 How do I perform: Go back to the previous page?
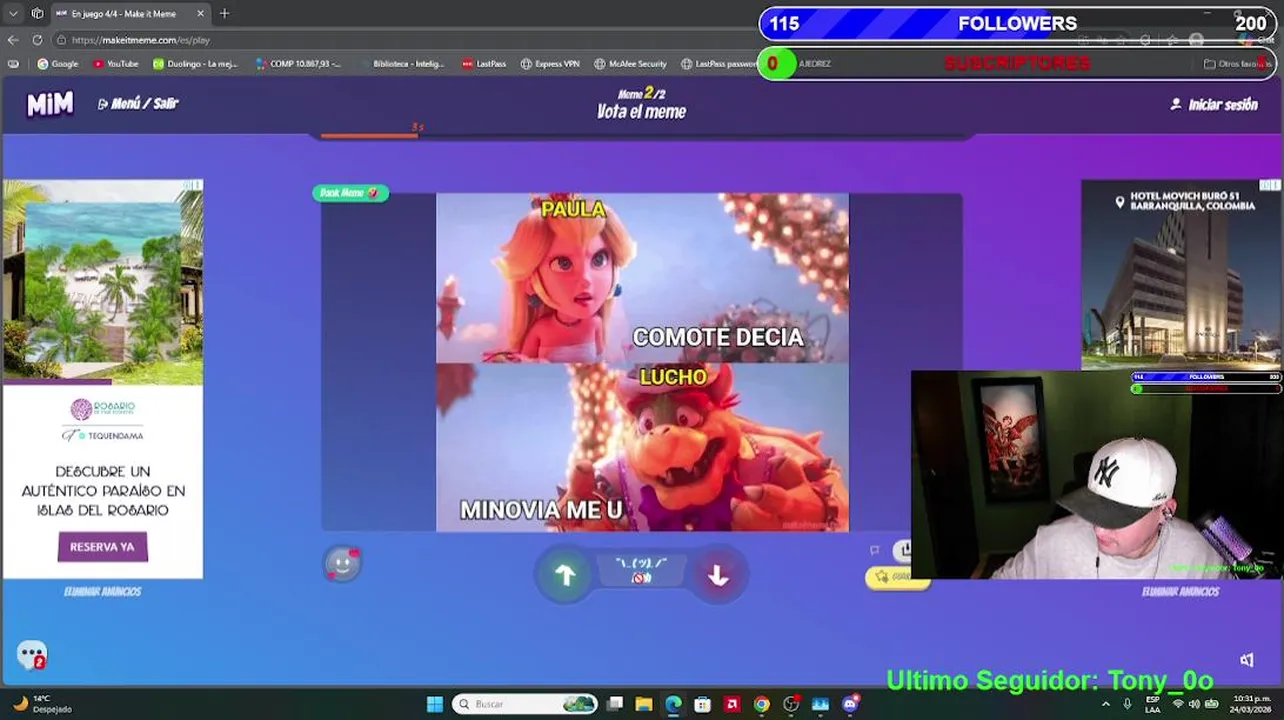click(x=13, y=40)
